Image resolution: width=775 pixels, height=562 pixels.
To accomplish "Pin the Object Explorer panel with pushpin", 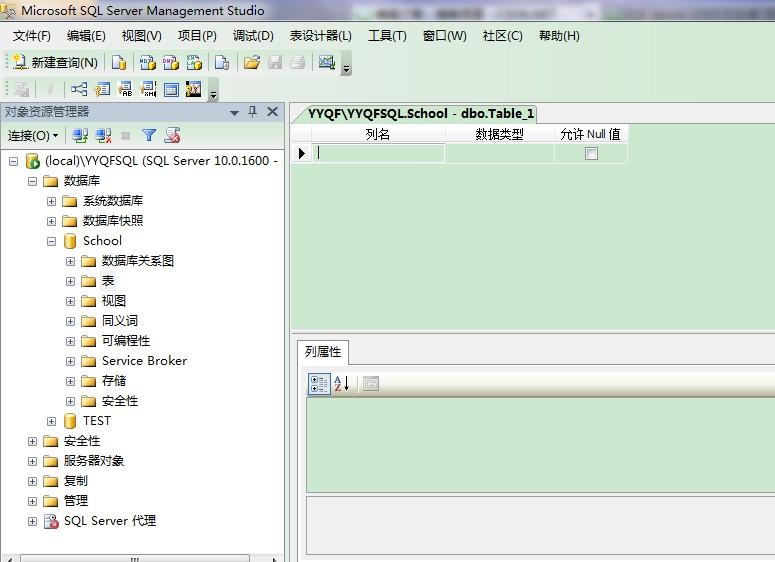I will pyautogui.click(x=252, y=112).
